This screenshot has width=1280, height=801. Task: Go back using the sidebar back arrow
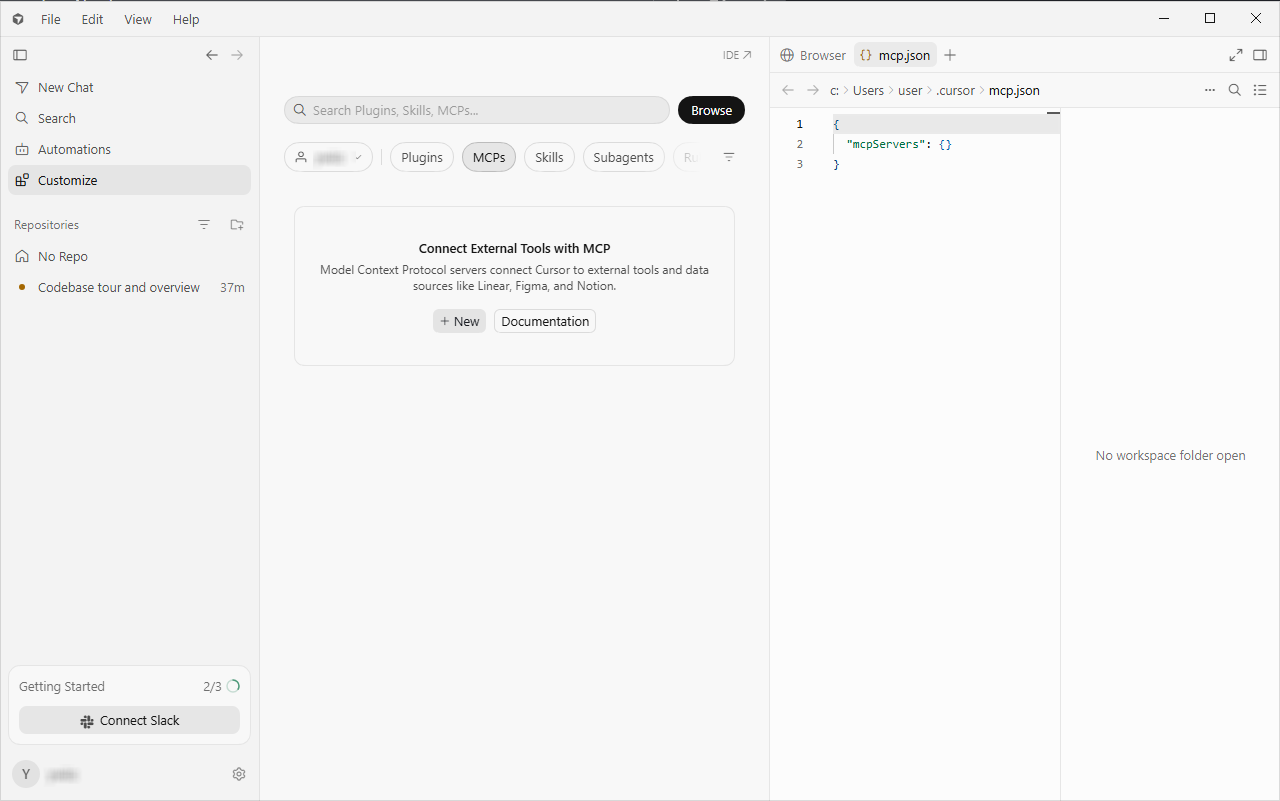[212, 55]
